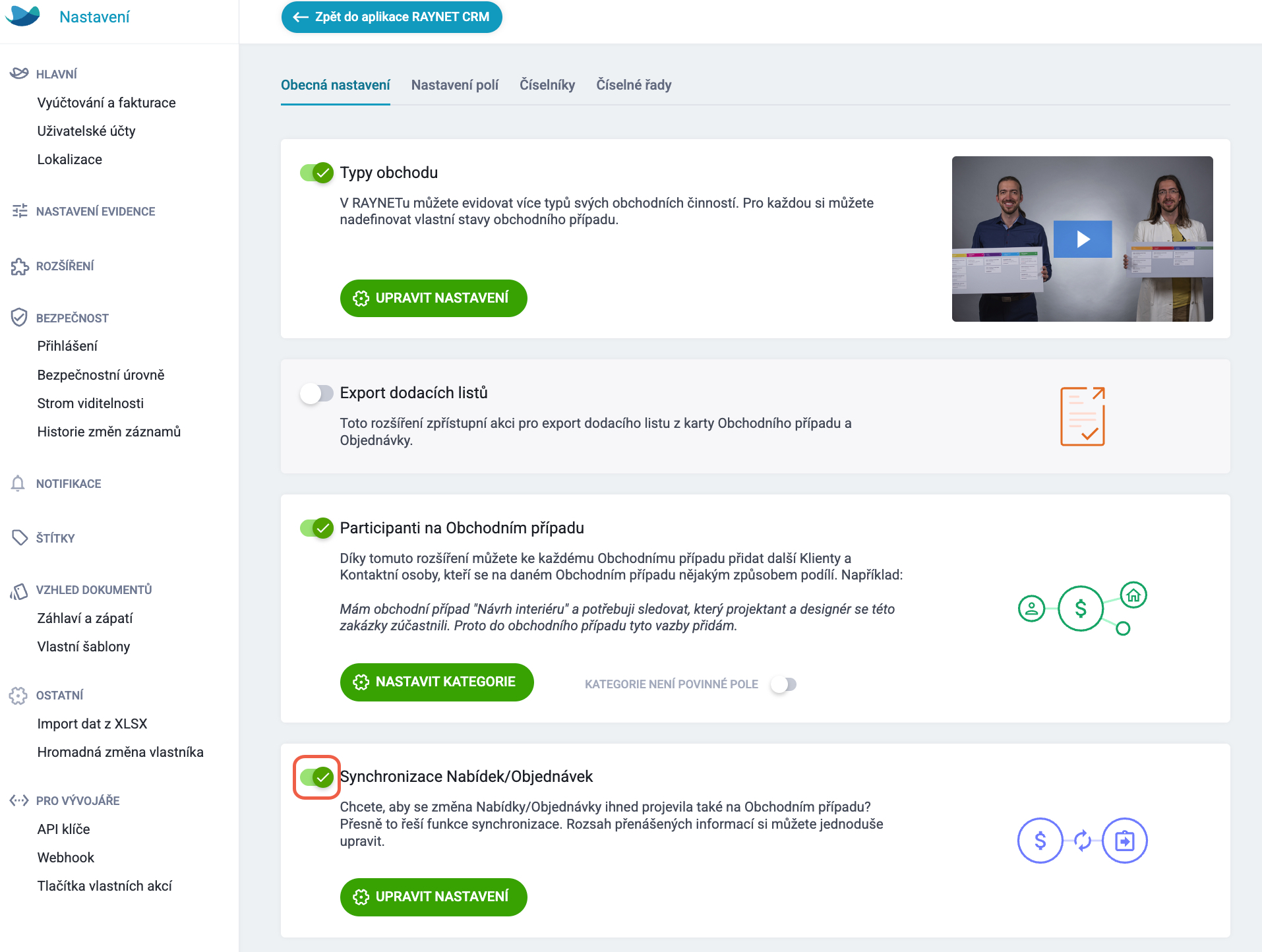Screen dimensions: 1262x952
Task: Click the puzzle piece Rozšíření icon
Action: tap(19, 266)
